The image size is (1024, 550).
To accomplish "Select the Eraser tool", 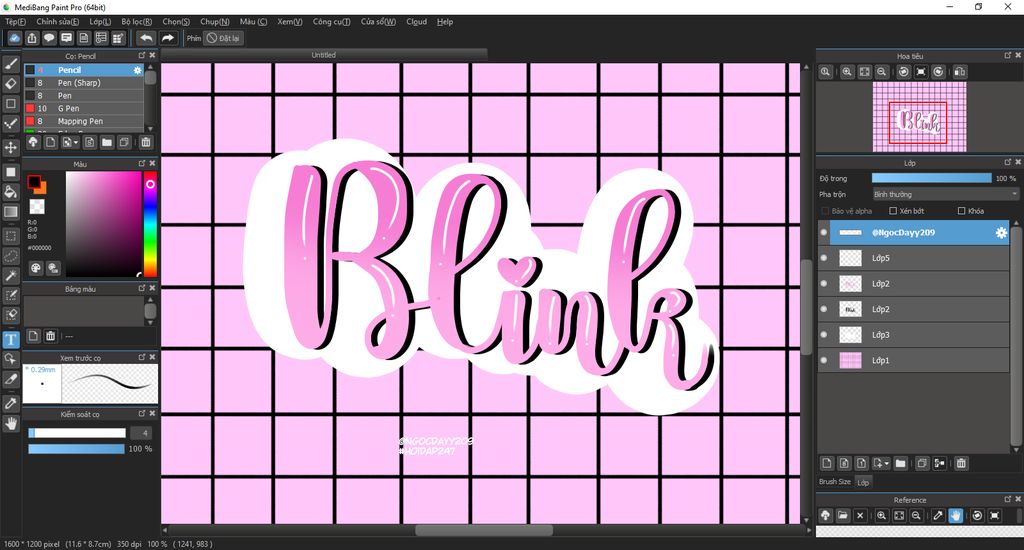I will (x=10, y=84).
